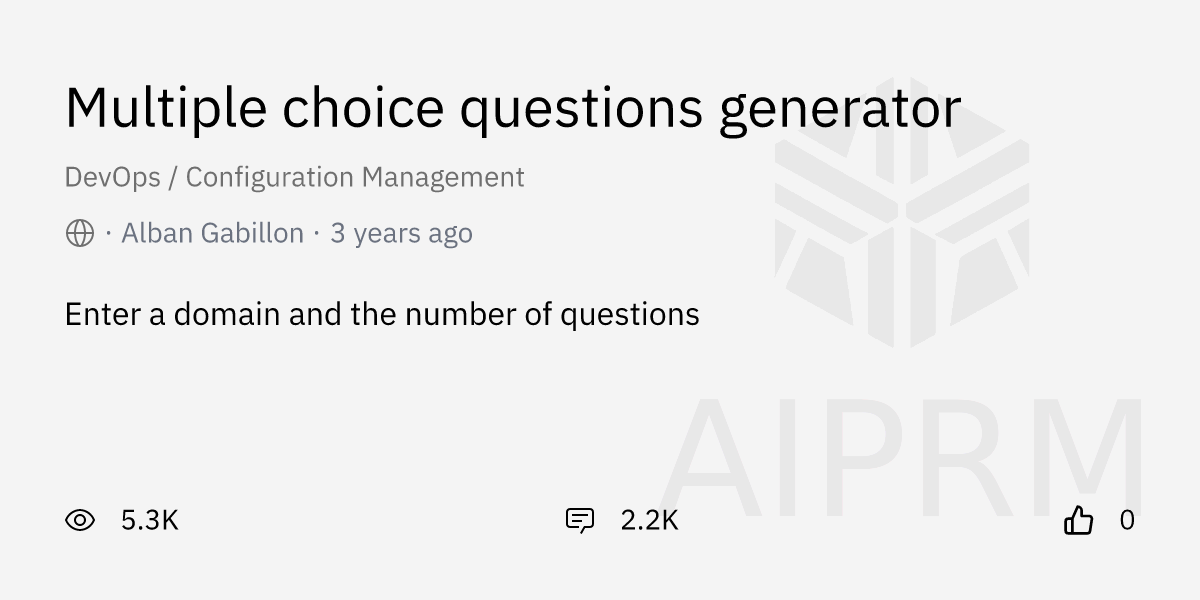The height and width of the screenshot is (600, 1200).
Task: Click the dot separator before Alban Gabillon
Action: tap(108, 234)
